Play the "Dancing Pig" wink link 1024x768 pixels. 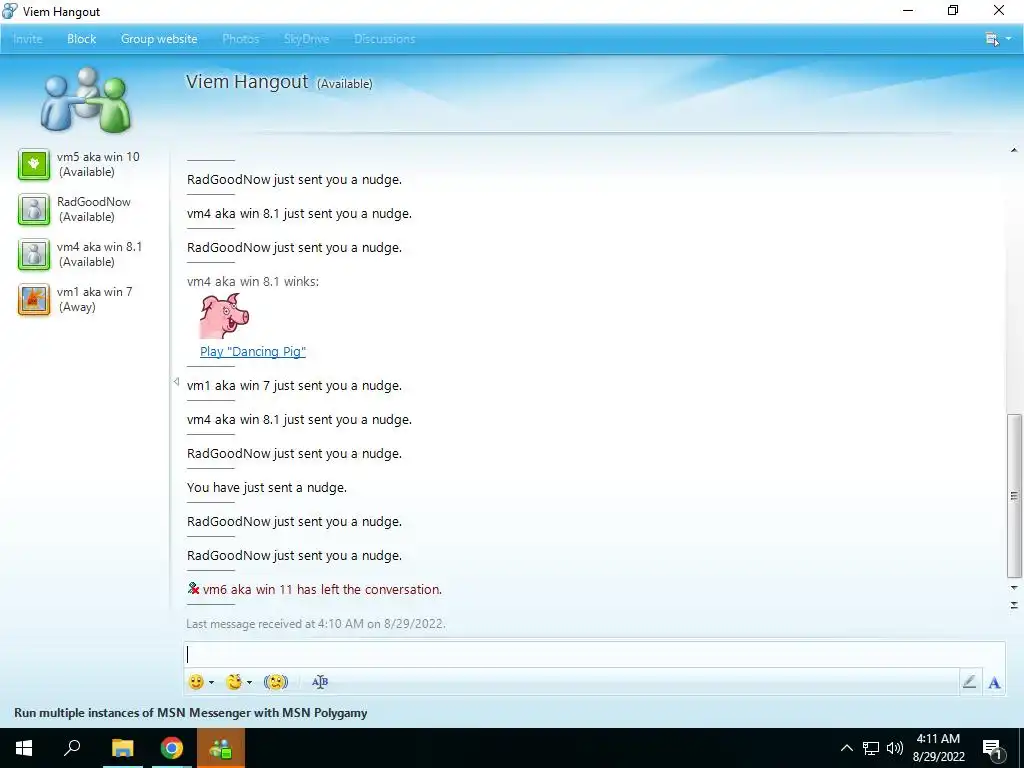[253, 351]
